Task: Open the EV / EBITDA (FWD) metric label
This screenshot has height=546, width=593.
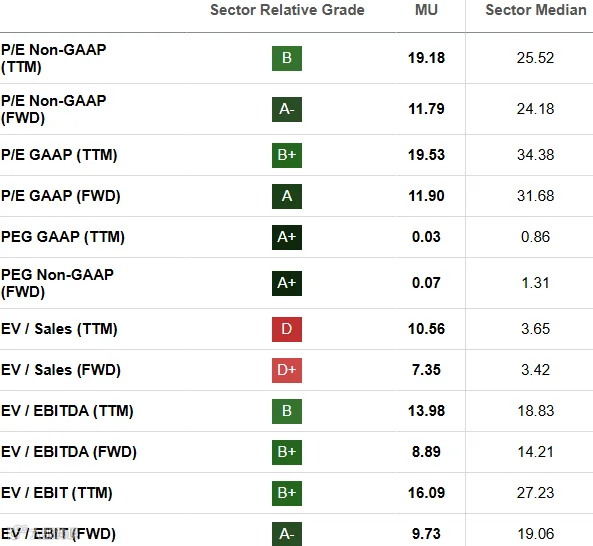Action: pyautogui.click(x=69, y=452)
